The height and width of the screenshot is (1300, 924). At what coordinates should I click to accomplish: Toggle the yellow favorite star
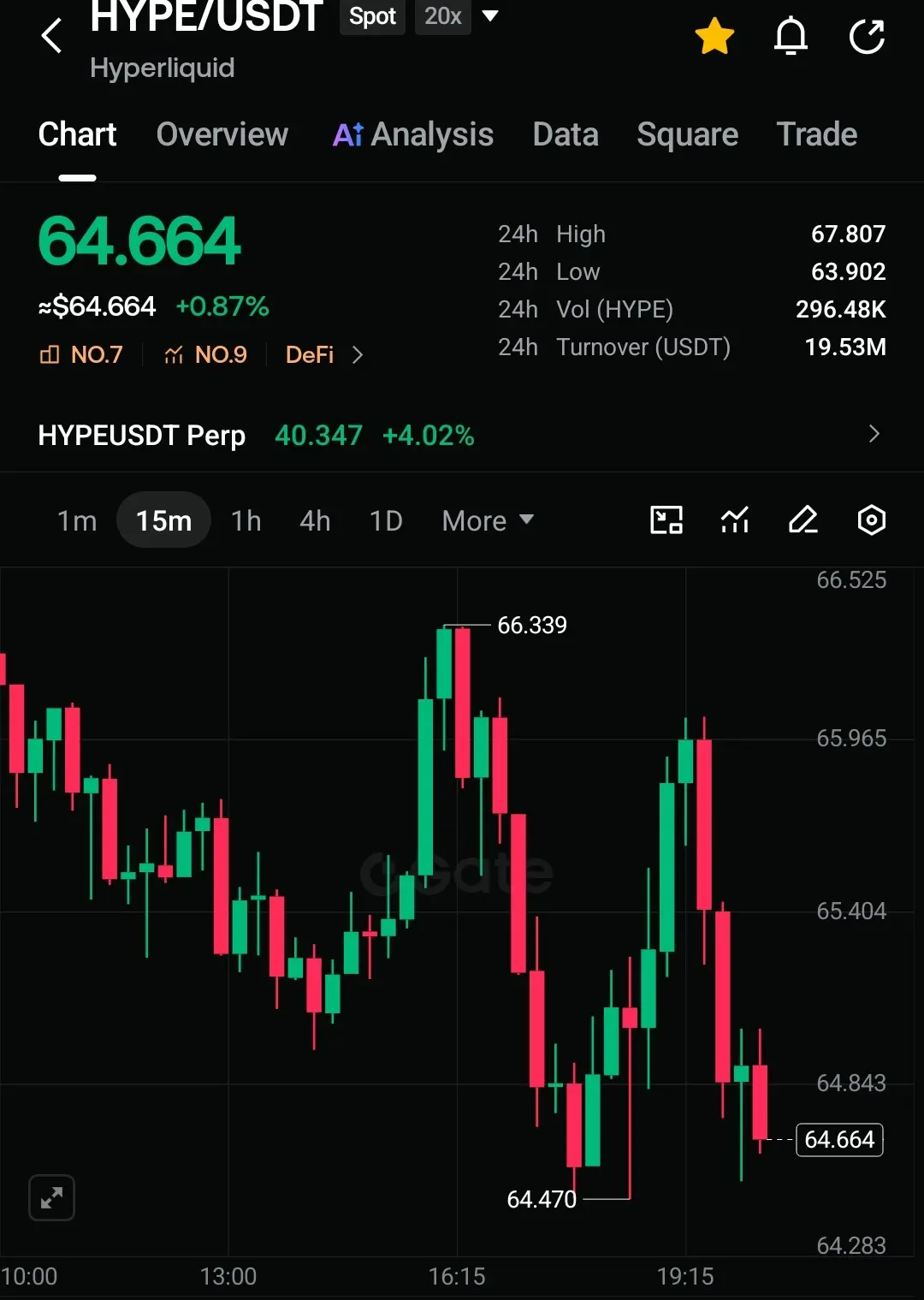pos(714,37)
